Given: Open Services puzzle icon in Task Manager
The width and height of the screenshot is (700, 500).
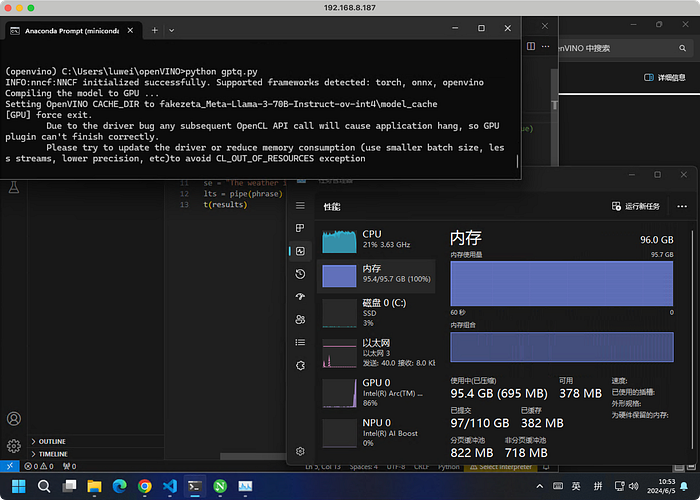Looking at the screenshot, I should [x=300, y=365].
